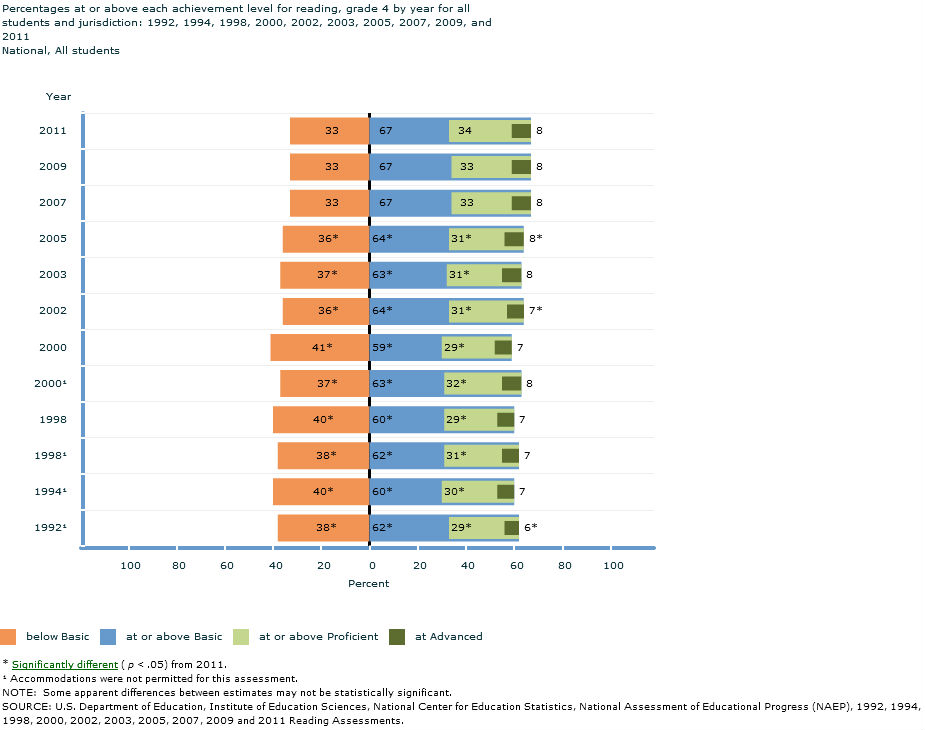Click the light green 'at or above Proficient' swatch
925x730 pixels.
click(x=241, y=636)
